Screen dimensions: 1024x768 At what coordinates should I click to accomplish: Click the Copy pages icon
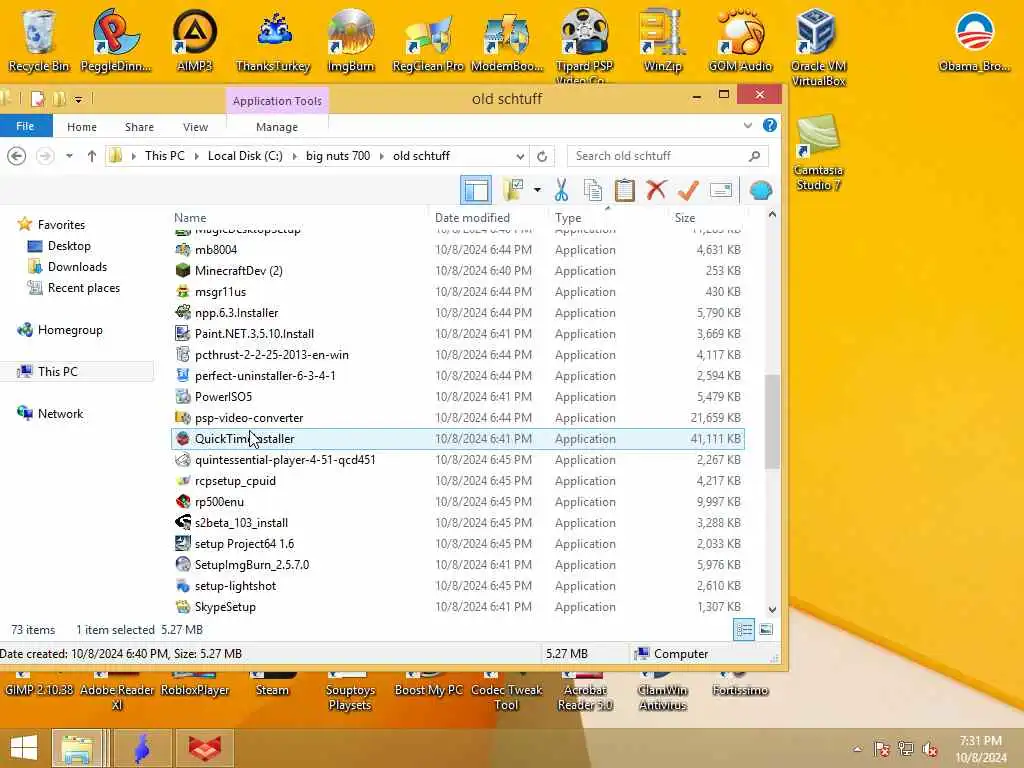pyautogui.click(x=592, y=190)
